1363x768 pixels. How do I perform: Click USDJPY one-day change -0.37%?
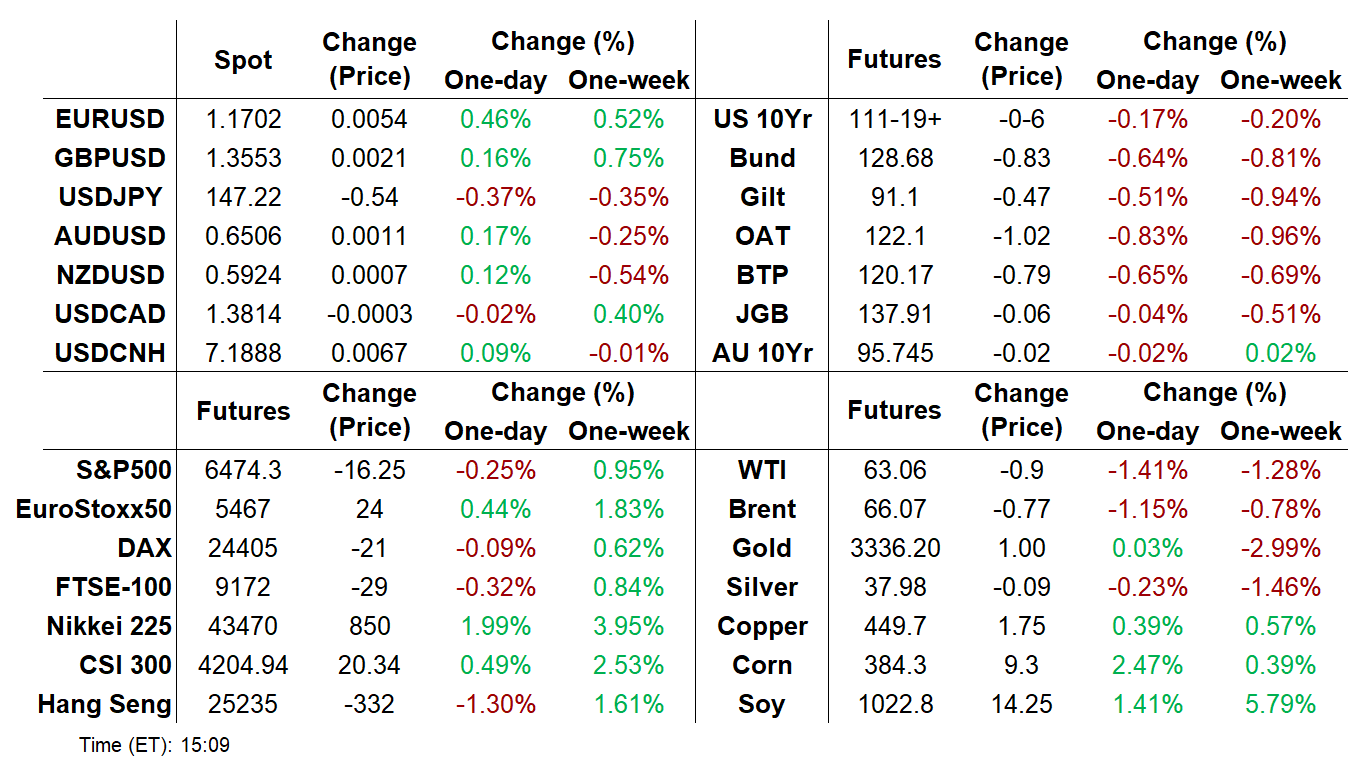click(496, 198)
